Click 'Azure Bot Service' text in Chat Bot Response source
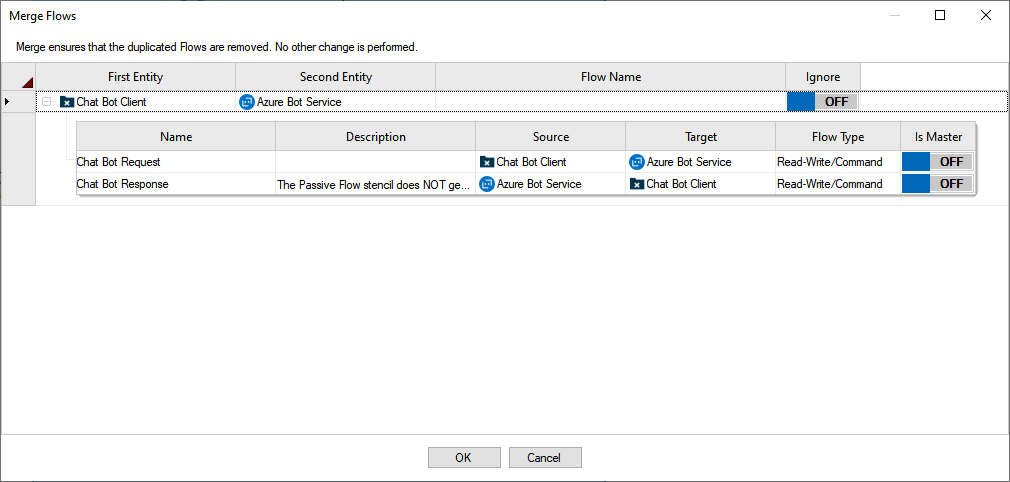Screen dimensions: 1010x482 coord(539,184)
